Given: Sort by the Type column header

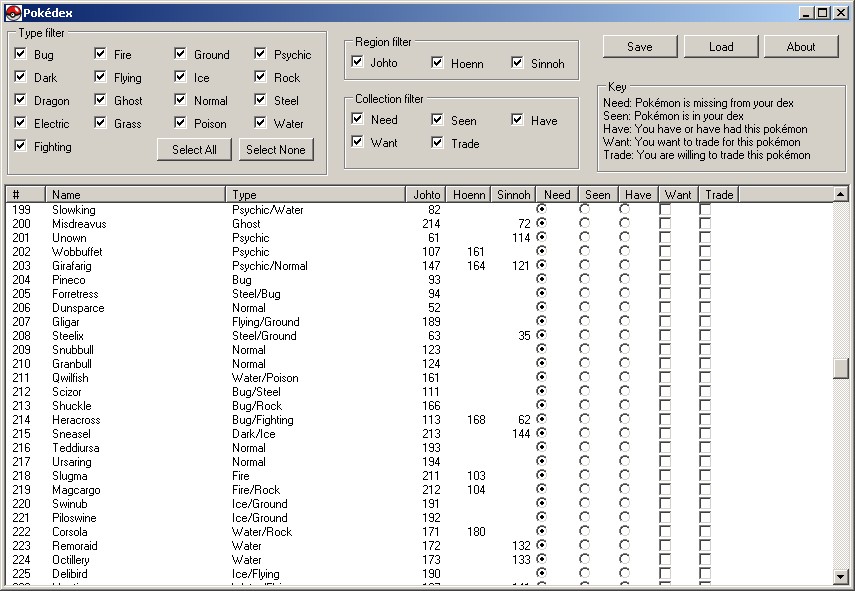Looking at the screenshot, I should point(316,195).
